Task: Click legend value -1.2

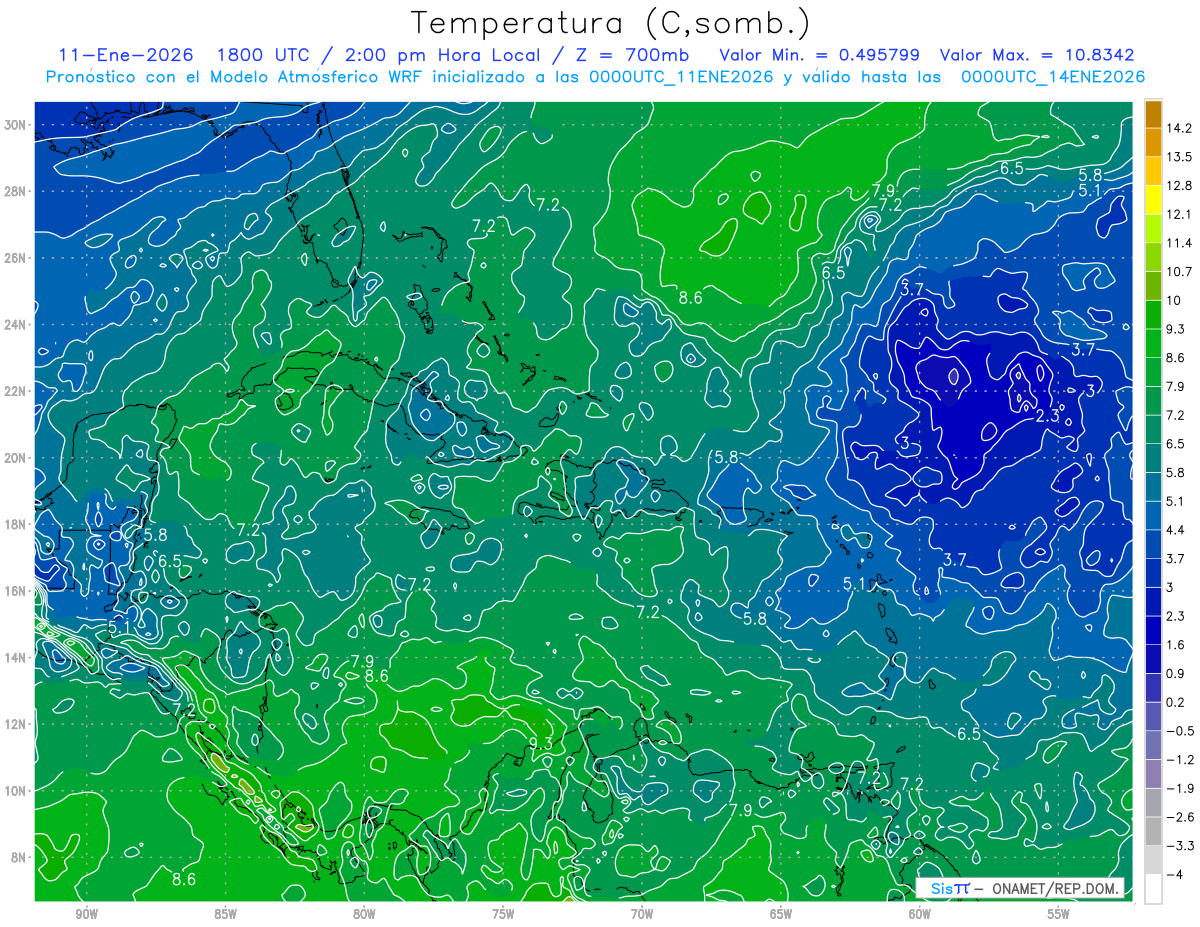Action: coord(1181,759)
